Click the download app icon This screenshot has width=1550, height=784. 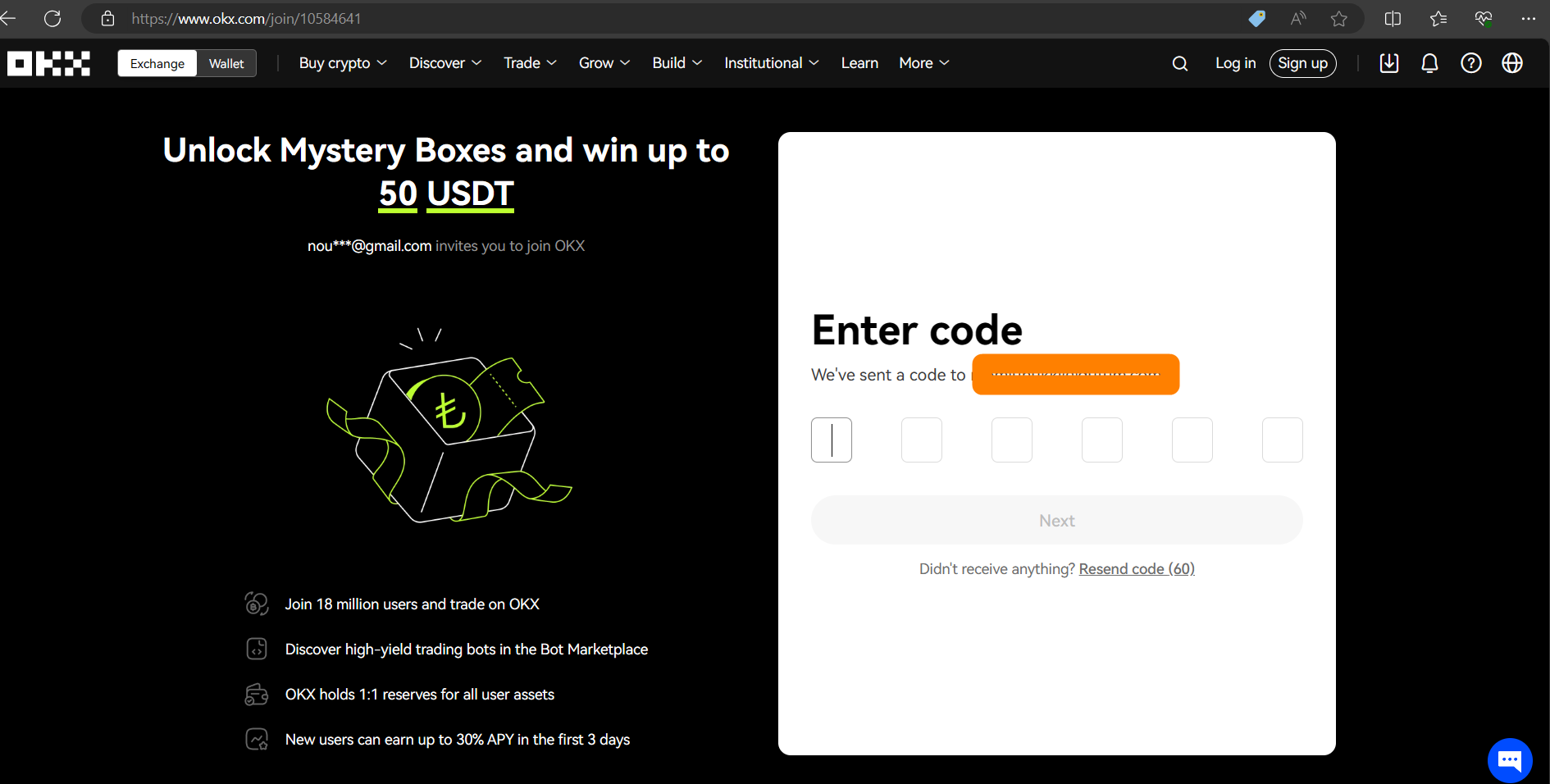(x=1388, y=63)
